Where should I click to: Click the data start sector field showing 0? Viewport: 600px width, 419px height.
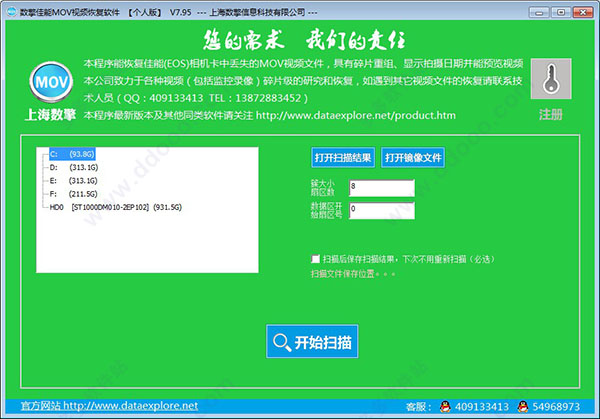(382, 210)
